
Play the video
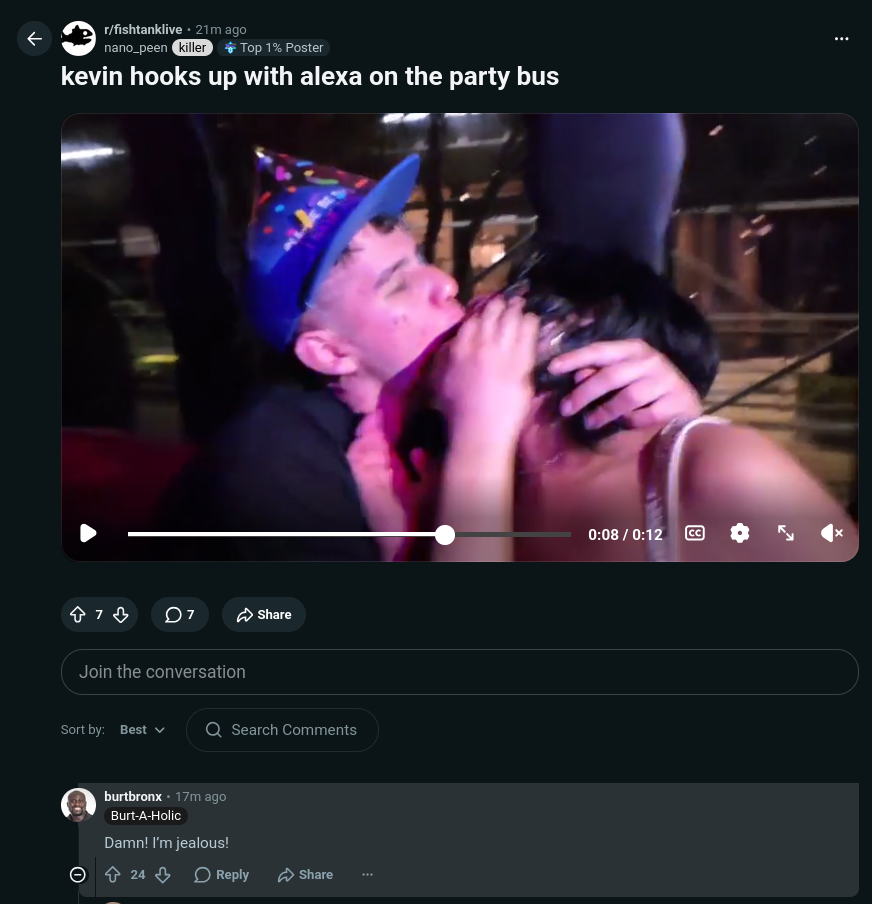tap(88, 533)
